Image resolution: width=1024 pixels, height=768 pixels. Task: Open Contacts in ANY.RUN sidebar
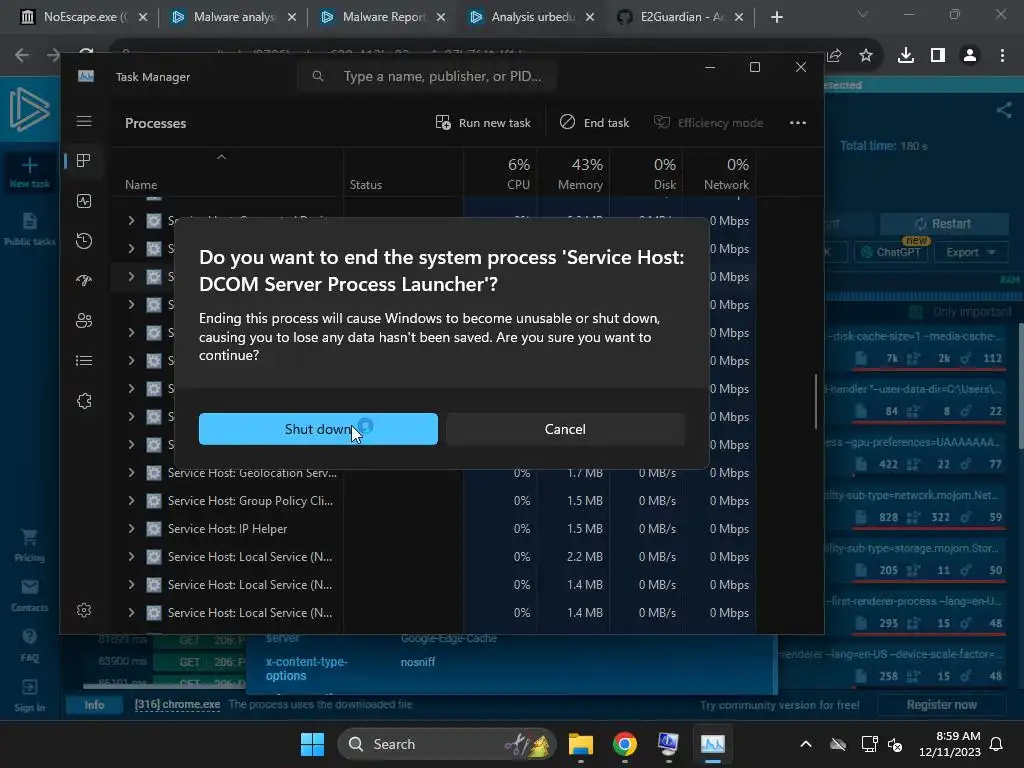point(29,595)
